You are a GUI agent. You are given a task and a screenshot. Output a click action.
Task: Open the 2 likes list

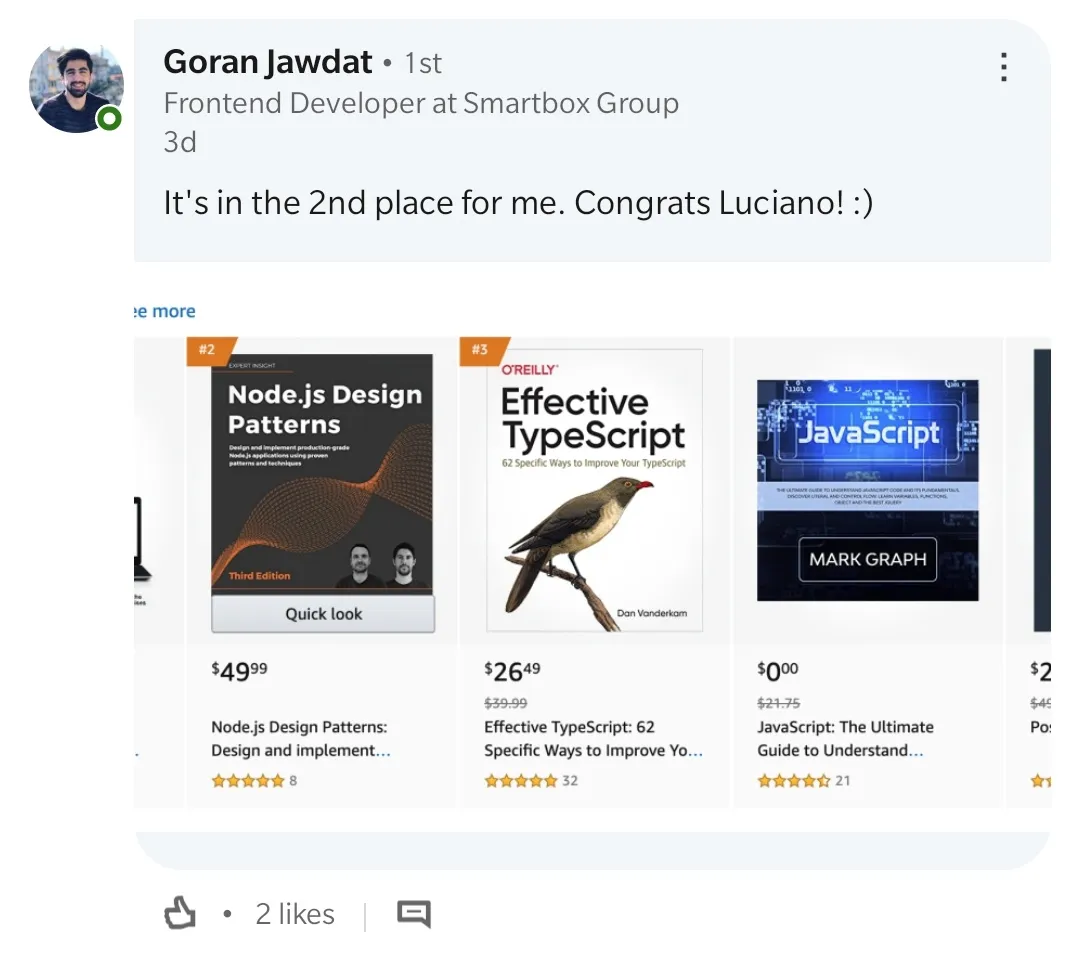[294, 912]
